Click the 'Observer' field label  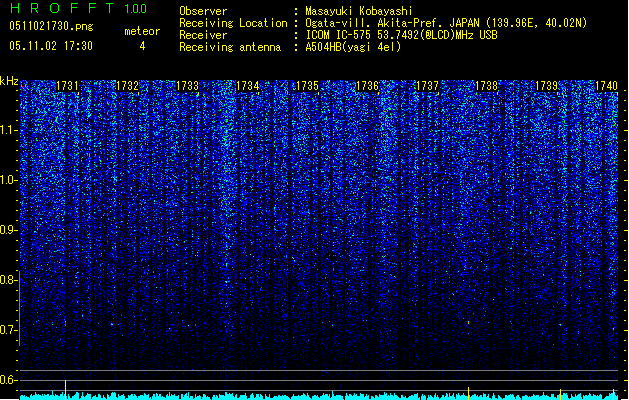(203, 11)
